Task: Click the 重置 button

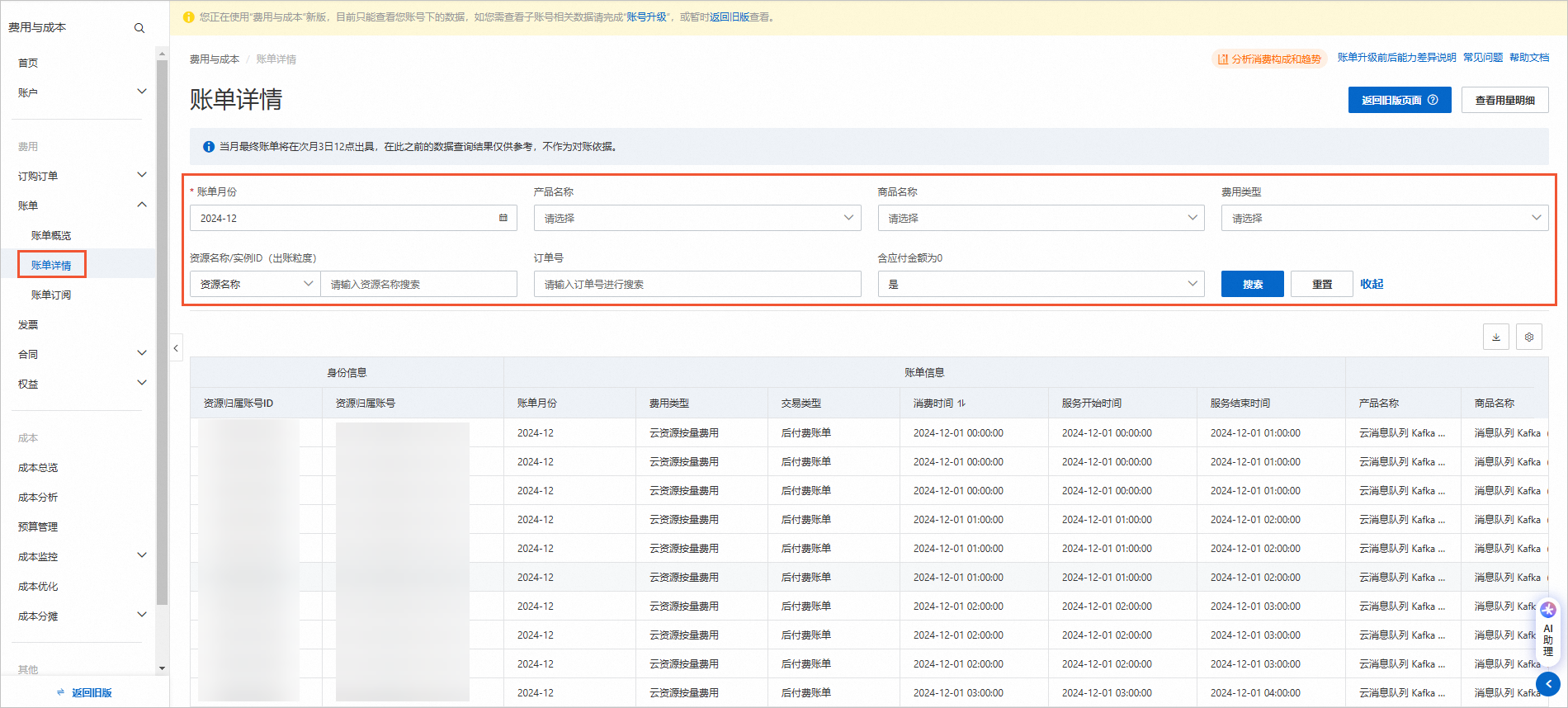Action: (x=1322, y=284)
